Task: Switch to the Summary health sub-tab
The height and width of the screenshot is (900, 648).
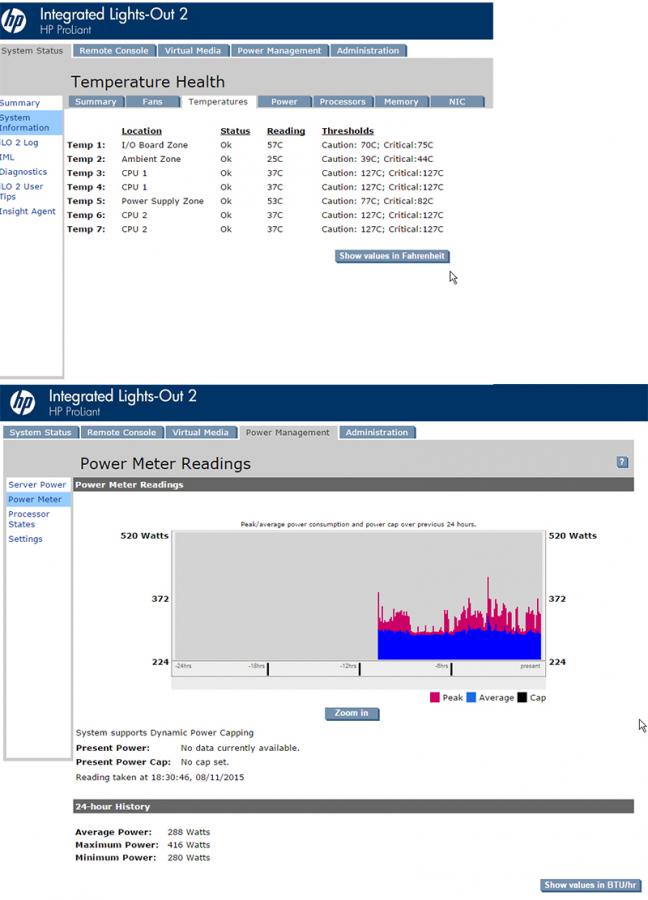Action: (x=96, y=102)
